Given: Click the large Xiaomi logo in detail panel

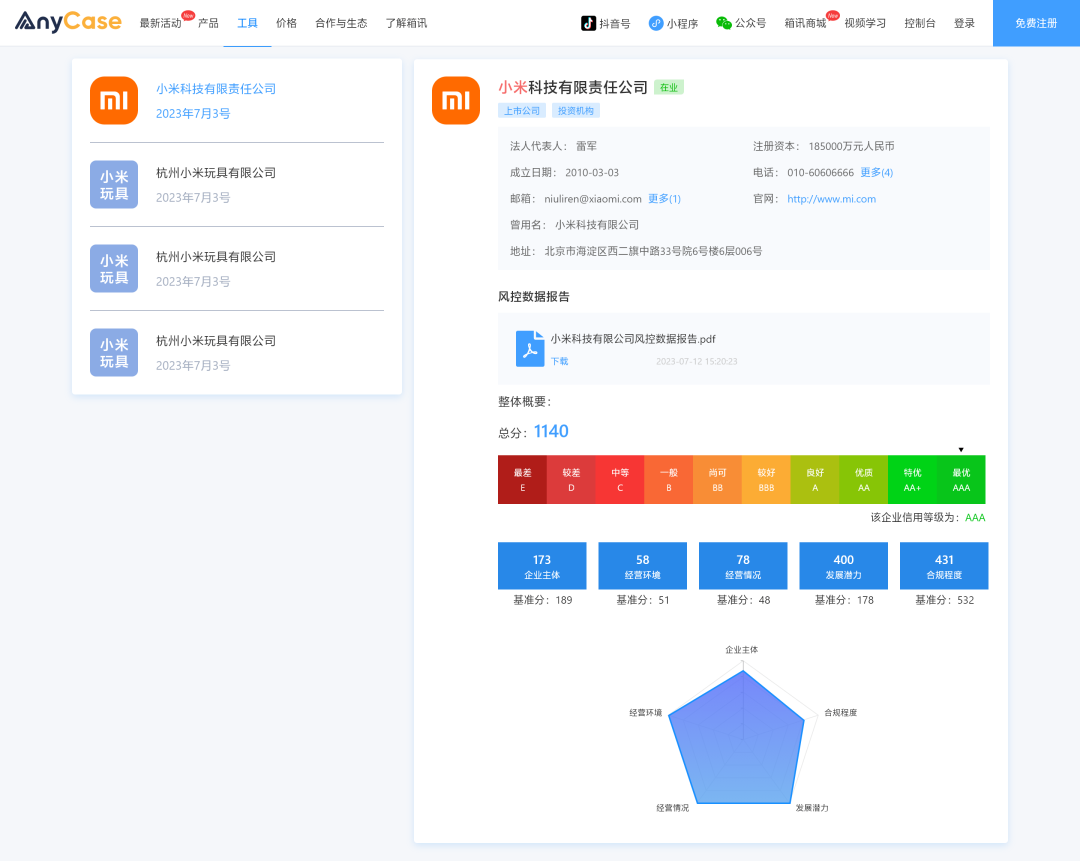Looking at the screenshot, I should [x=456, y=101].
